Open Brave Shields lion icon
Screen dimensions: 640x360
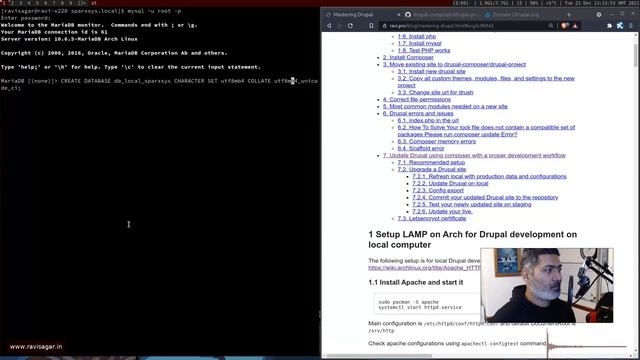pos(565,26)
